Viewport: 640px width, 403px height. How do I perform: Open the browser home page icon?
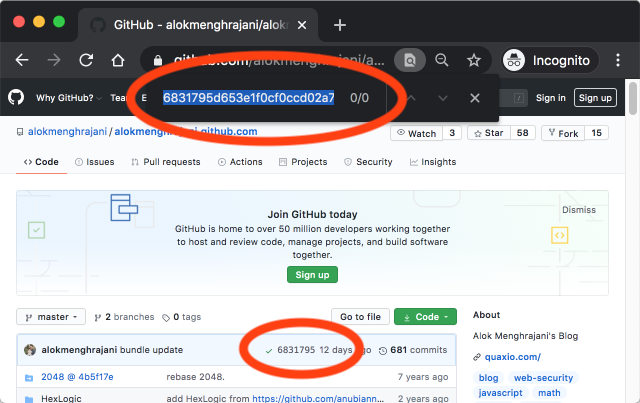click(x=118, y=60)
